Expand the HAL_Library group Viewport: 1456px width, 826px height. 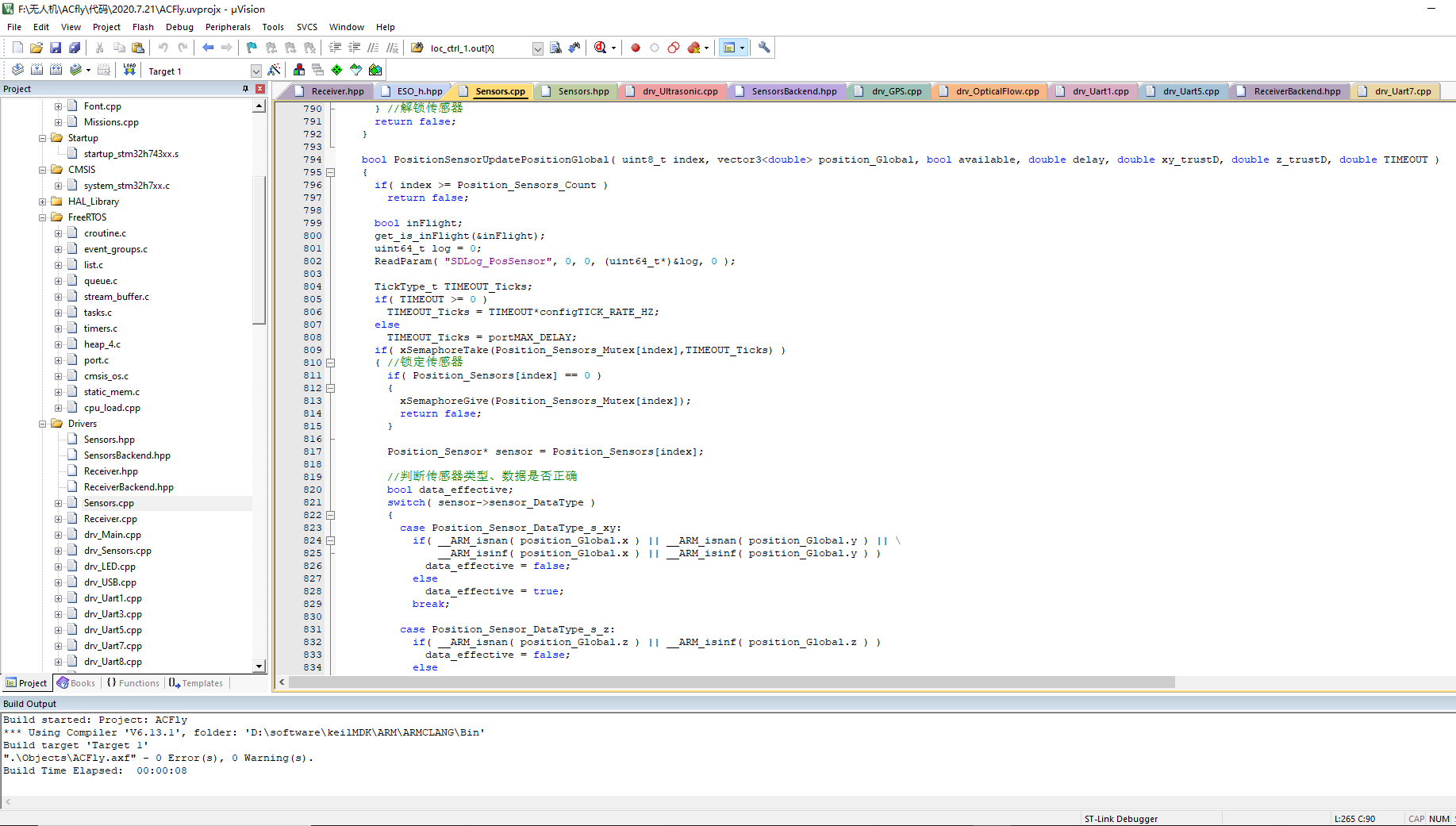[x=42, y=202]
